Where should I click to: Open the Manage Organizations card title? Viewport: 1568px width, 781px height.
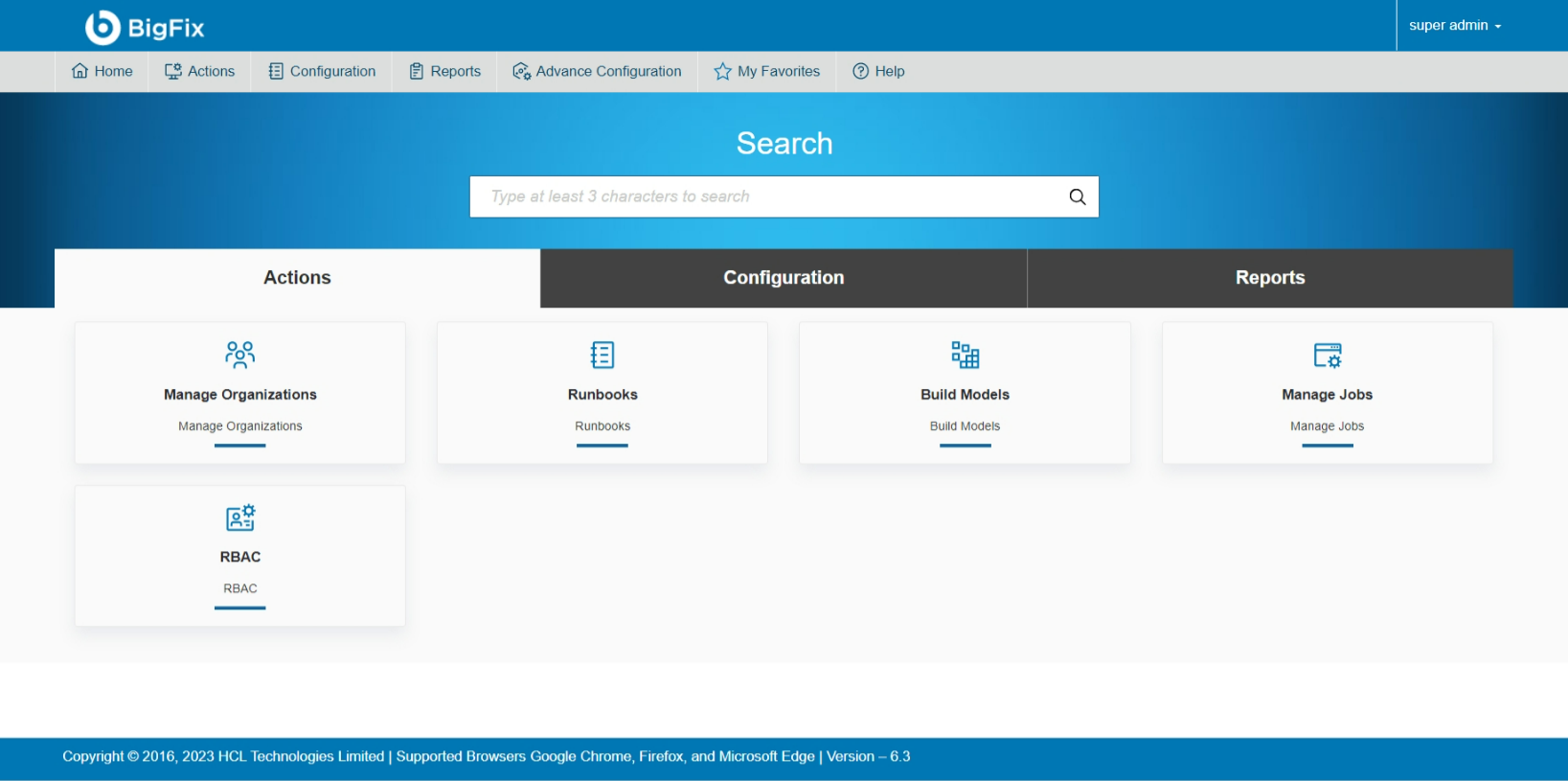240,395
